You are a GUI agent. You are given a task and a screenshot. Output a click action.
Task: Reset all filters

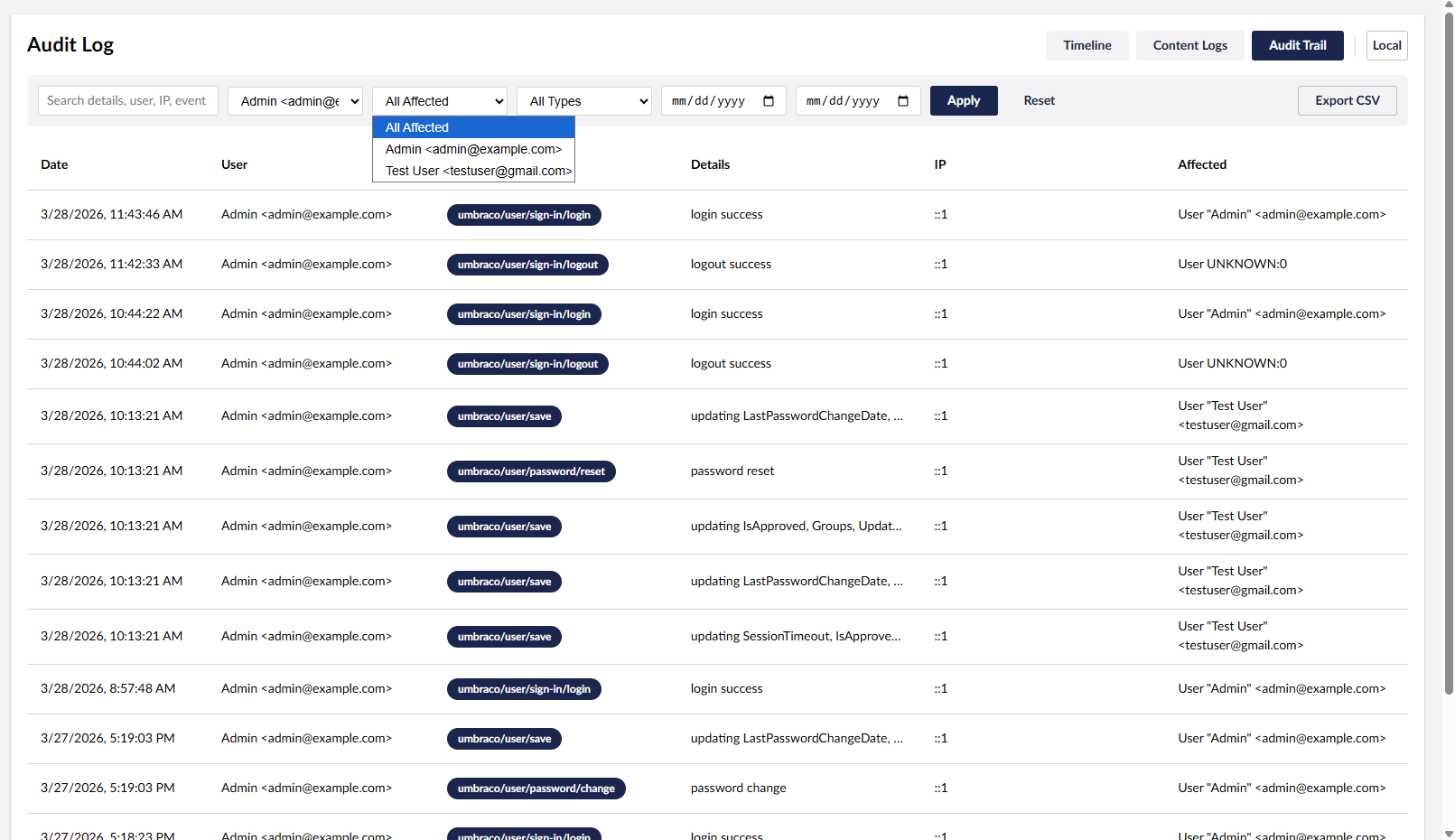pyautogui.click(x=1040, y=100)
